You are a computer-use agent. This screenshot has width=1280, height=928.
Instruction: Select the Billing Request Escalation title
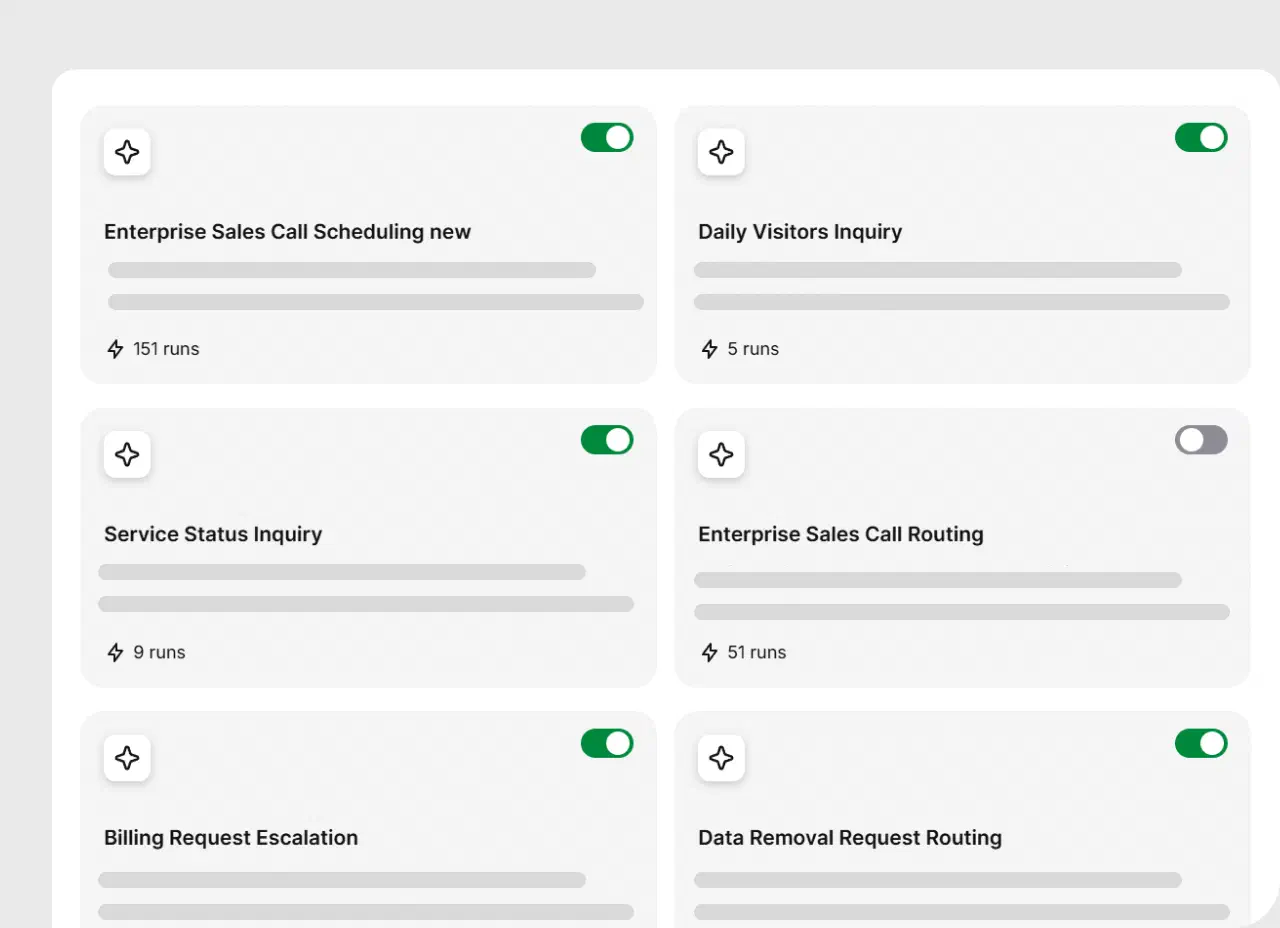click(x=231, y=838)
